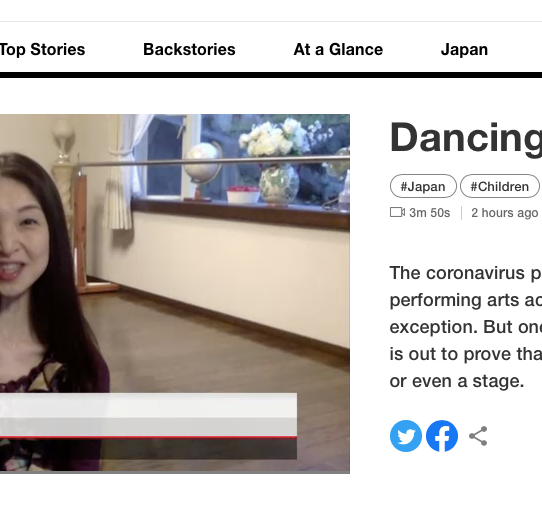
Task: Select the At a Glance tab
Action: pos(338,49)
